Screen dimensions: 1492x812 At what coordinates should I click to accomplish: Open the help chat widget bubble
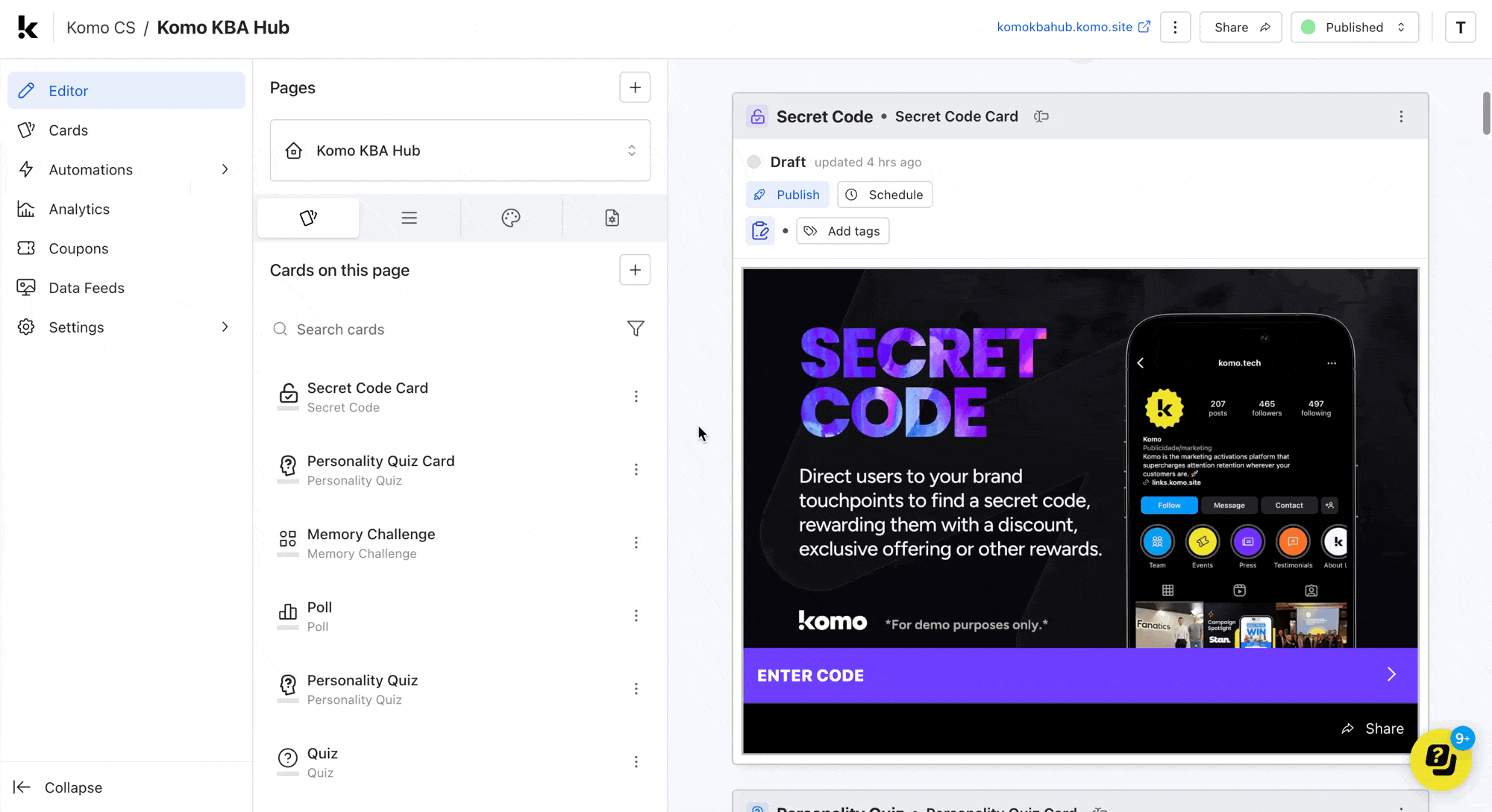tap(1440, 760)
